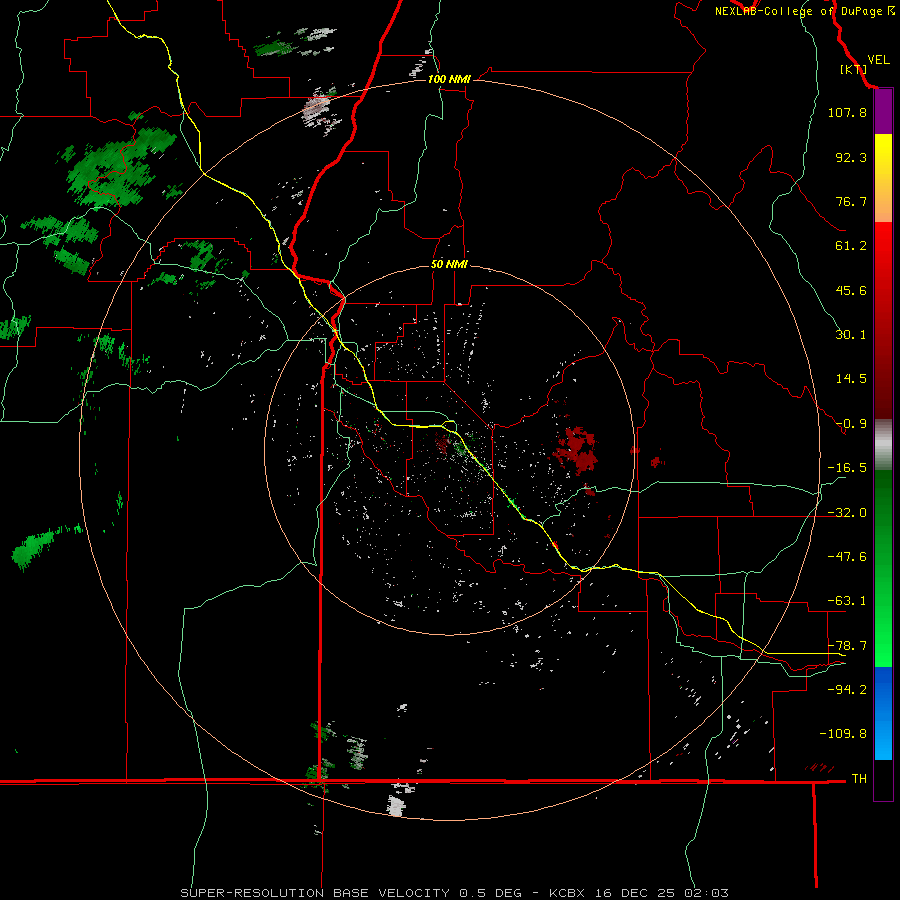
Task: Select the gray near-zero color bar segment
Action: (x=883, y=445)
